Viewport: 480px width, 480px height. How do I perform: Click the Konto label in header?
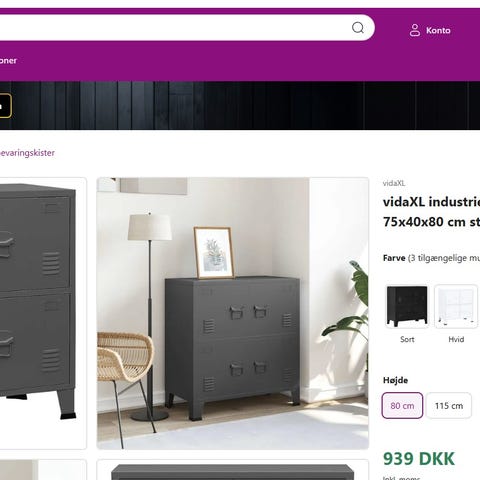coord(438,30)
